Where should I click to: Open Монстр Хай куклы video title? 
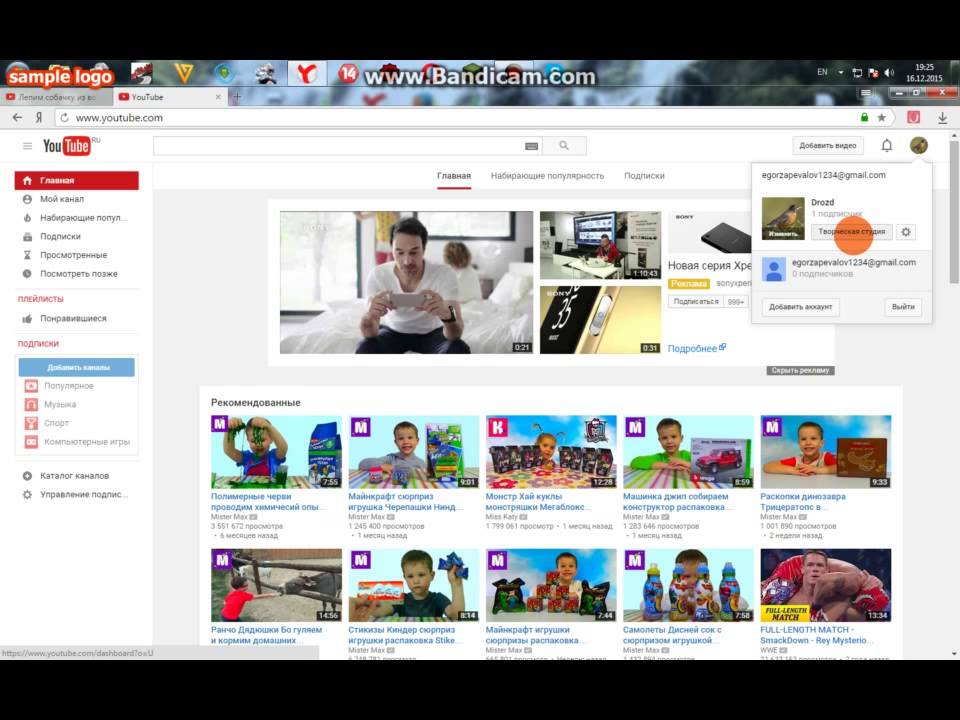coord(539,501)
